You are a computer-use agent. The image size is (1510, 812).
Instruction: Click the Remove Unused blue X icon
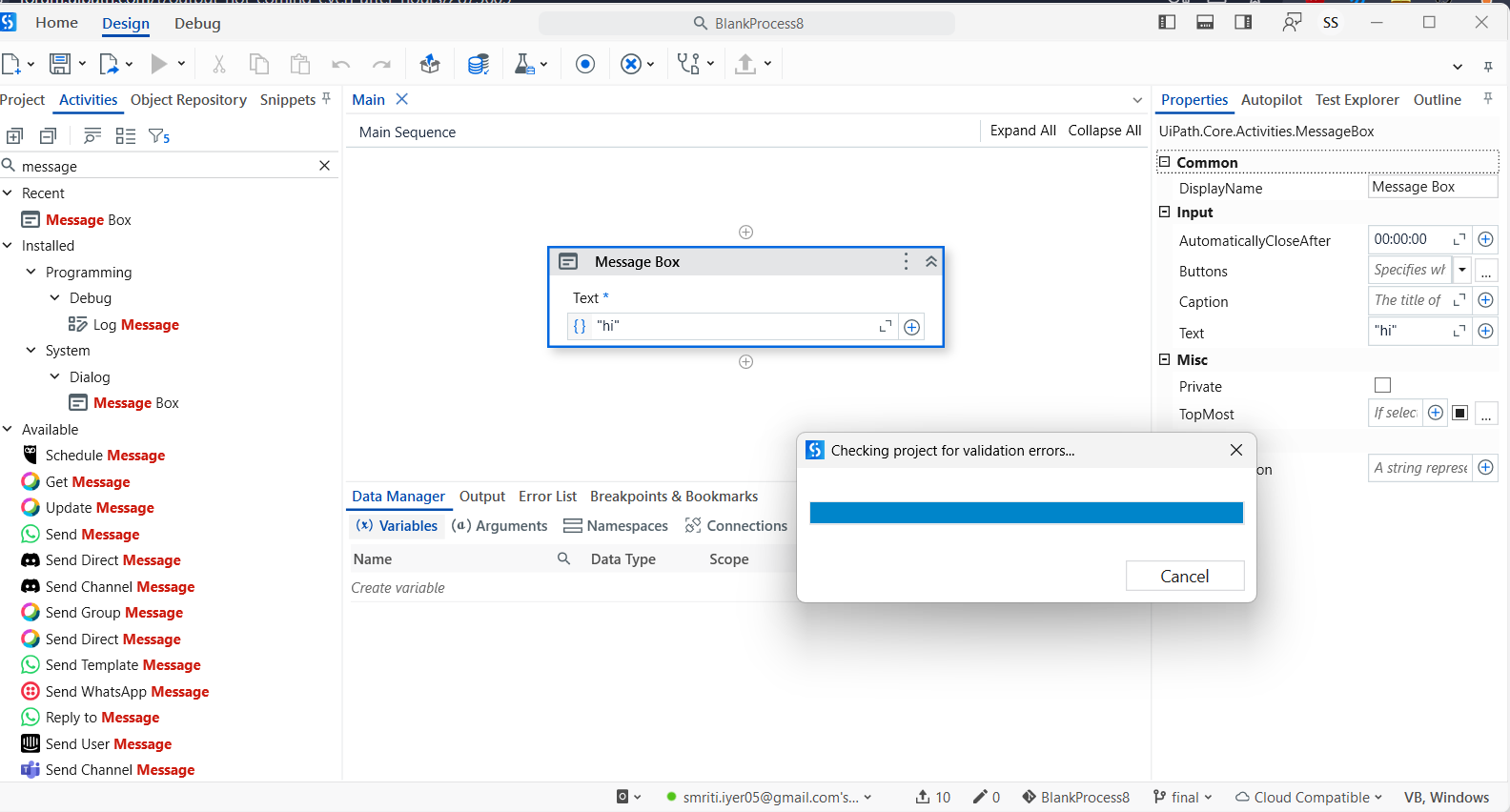point(630,64)
